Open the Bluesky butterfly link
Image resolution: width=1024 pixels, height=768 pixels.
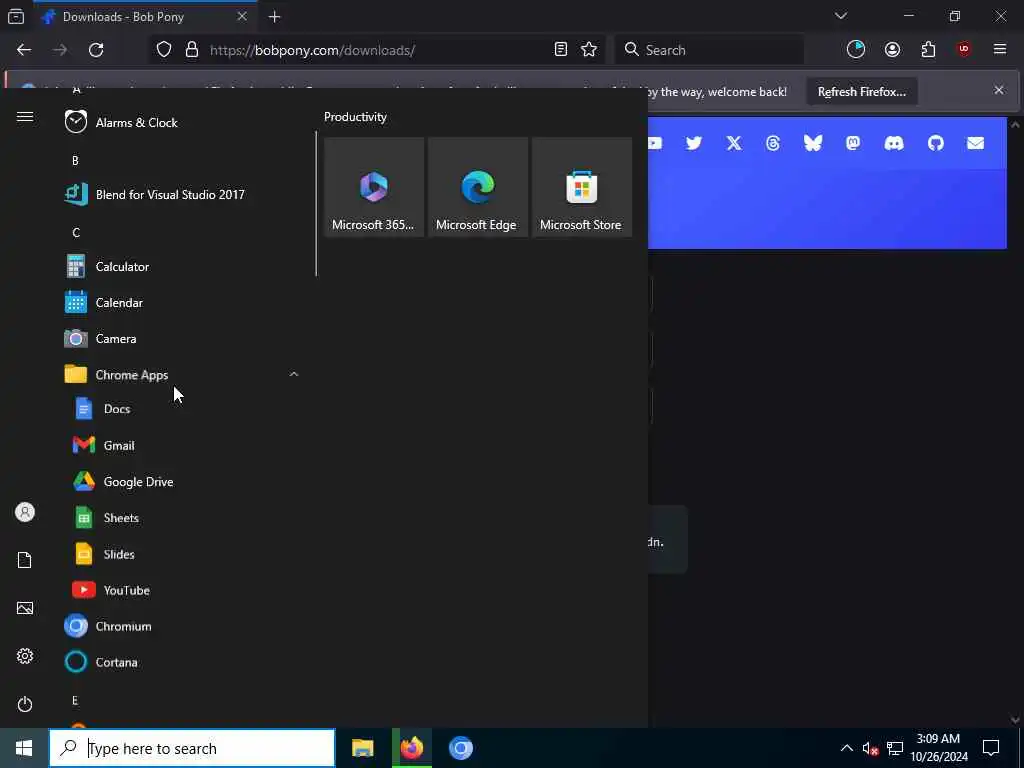[813, 143]
